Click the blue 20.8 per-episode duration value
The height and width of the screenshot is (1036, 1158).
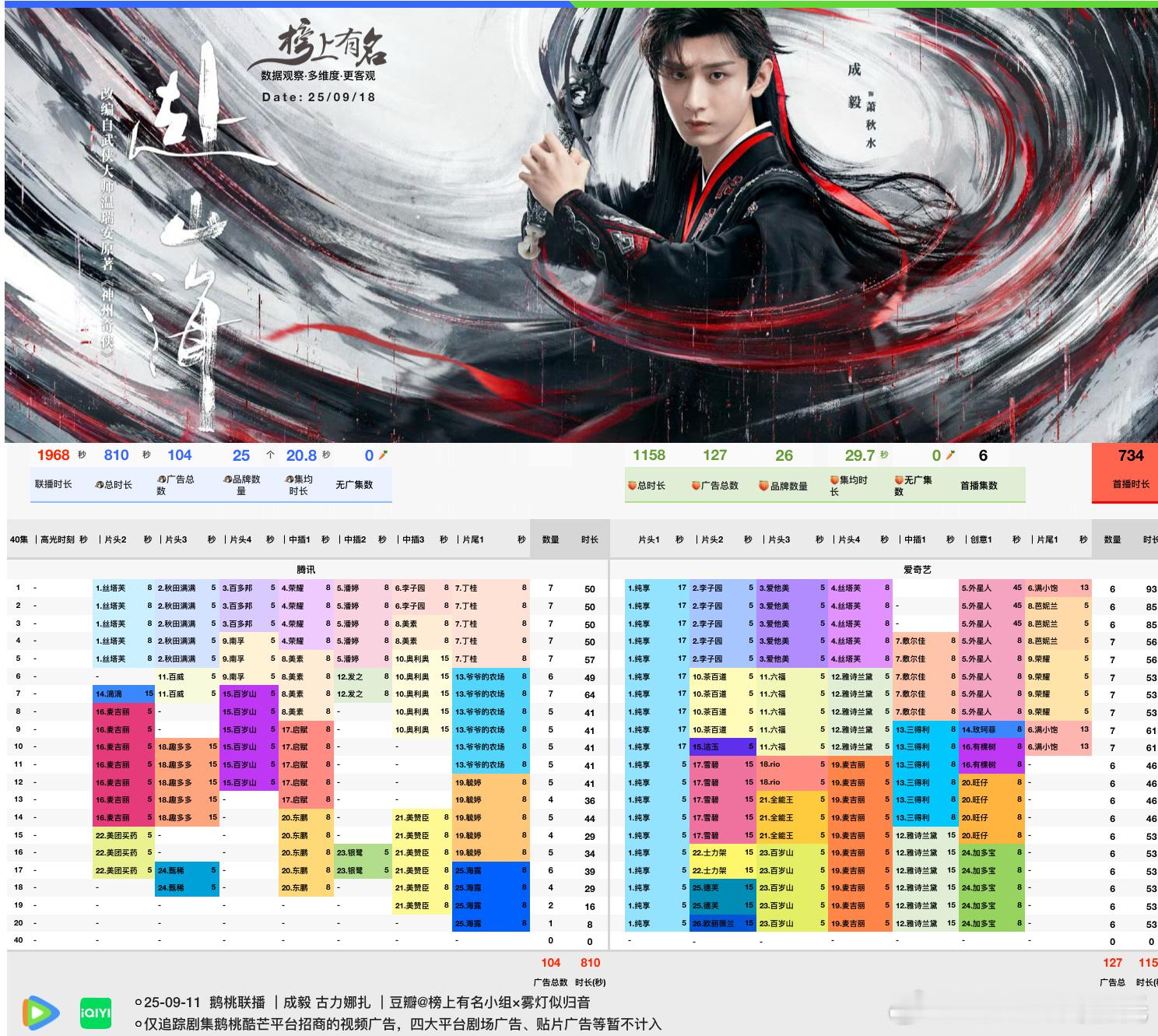[x=301, y=455]
